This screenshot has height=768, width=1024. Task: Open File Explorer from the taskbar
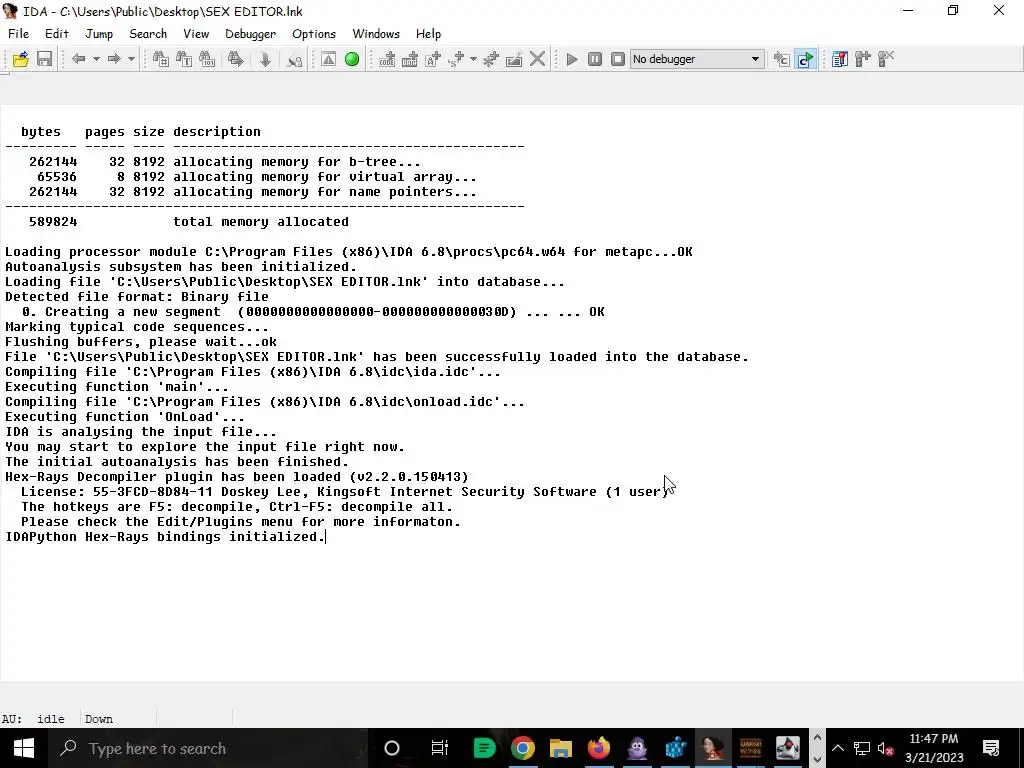point(560,748)
